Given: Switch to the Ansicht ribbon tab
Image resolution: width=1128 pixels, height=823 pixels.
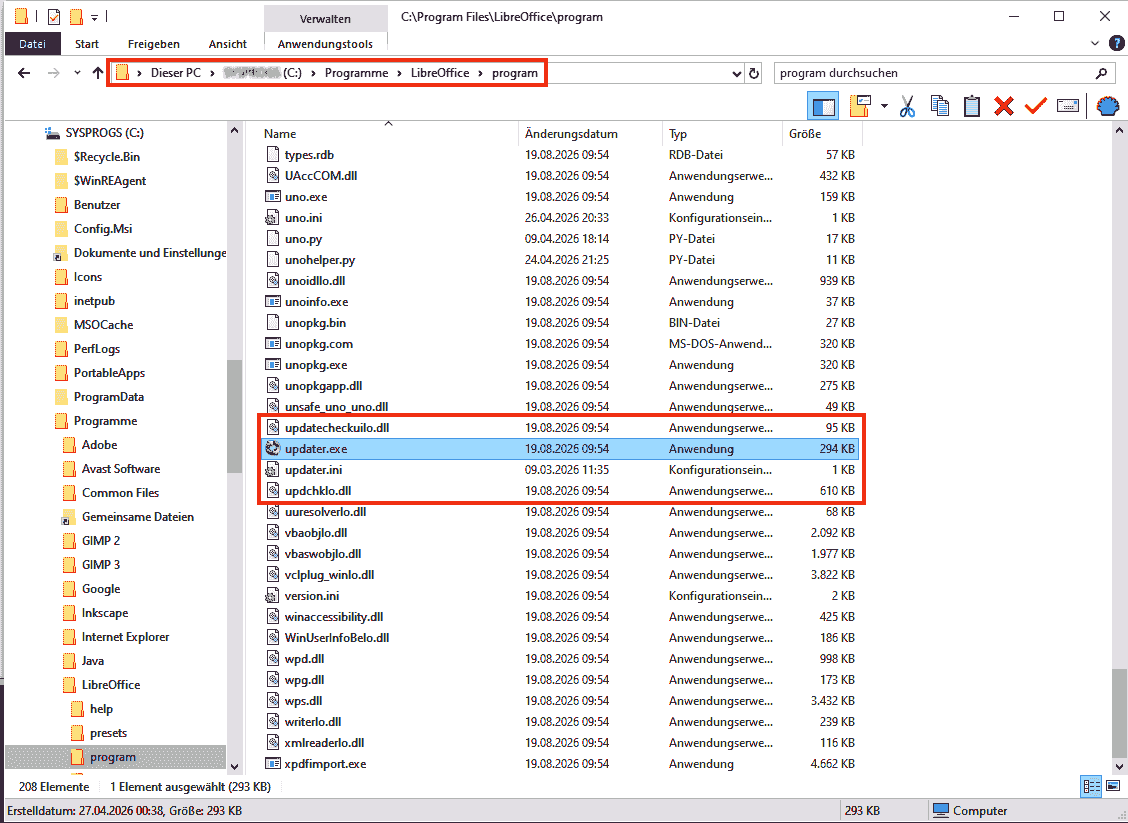Looking at the screenshot, I should point(227,44).
